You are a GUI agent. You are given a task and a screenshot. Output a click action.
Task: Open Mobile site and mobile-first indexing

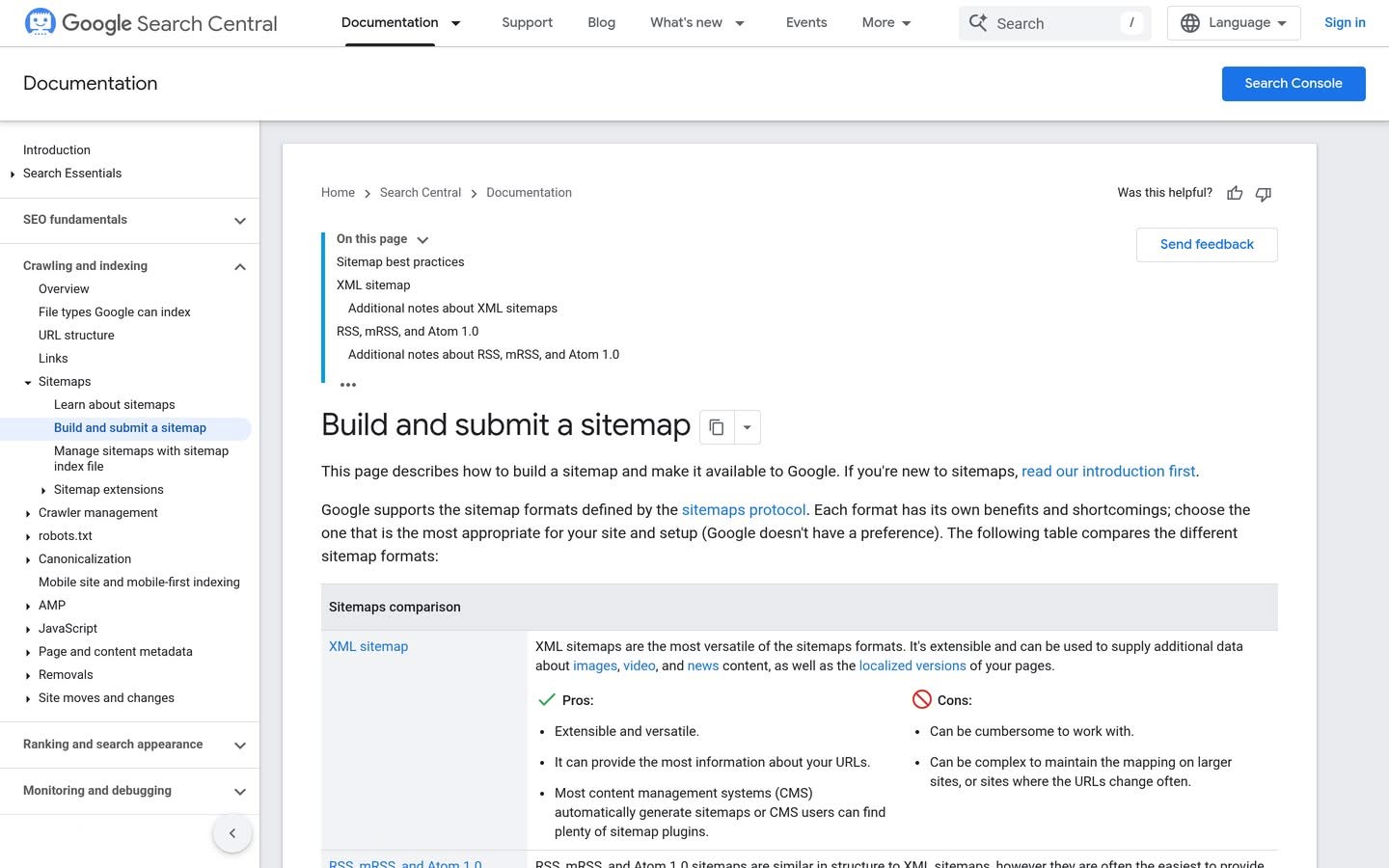pos(139,583)
